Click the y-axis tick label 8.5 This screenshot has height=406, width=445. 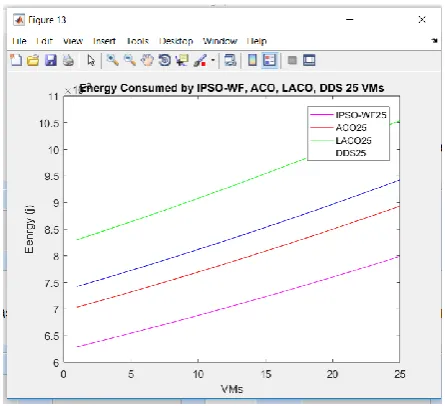pyautogui.click(x=52, y=230)
